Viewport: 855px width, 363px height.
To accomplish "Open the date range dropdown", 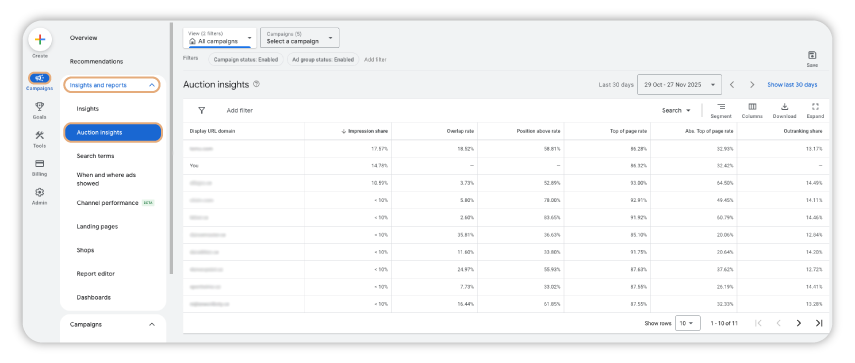I will 679,84.
